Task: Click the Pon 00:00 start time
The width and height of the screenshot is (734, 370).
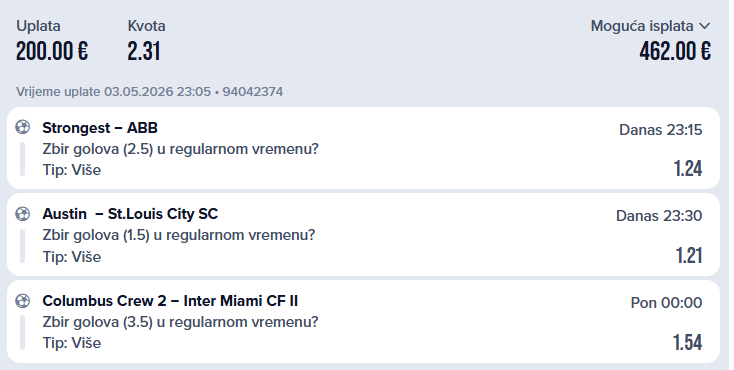Action: [666, 303]
